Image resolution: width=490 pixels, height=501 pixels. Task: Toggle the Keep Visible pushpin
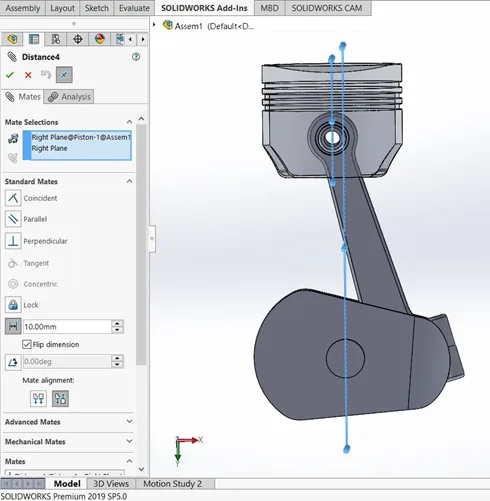[64, 75]
